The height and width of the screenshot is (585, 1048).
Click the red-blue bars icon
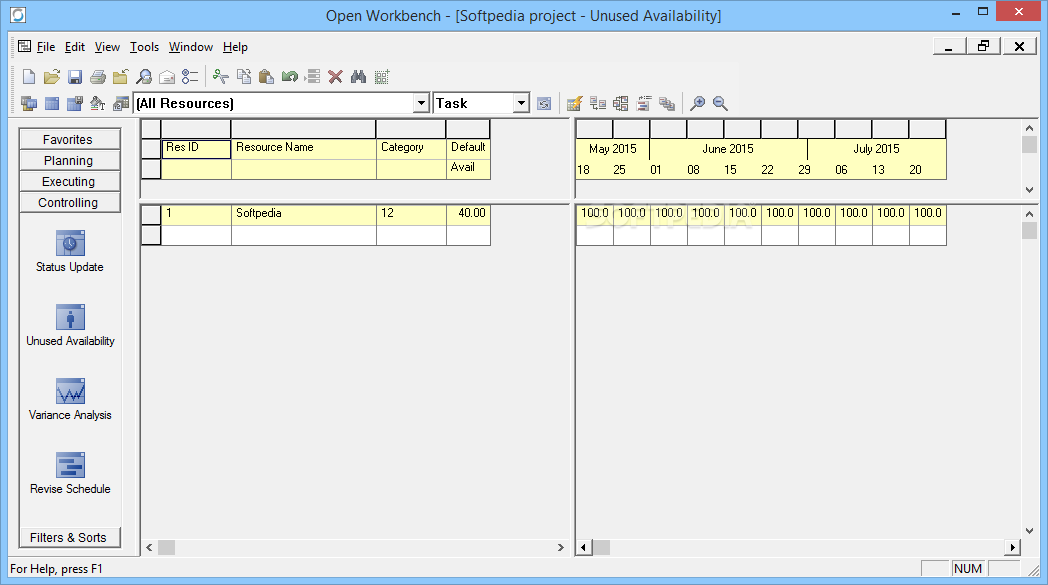[x=644, y=104]
